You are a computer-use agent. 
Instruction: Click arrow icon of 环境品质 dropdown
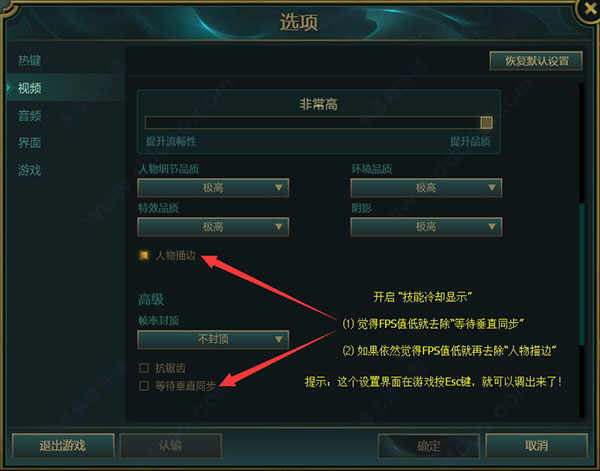492,187
